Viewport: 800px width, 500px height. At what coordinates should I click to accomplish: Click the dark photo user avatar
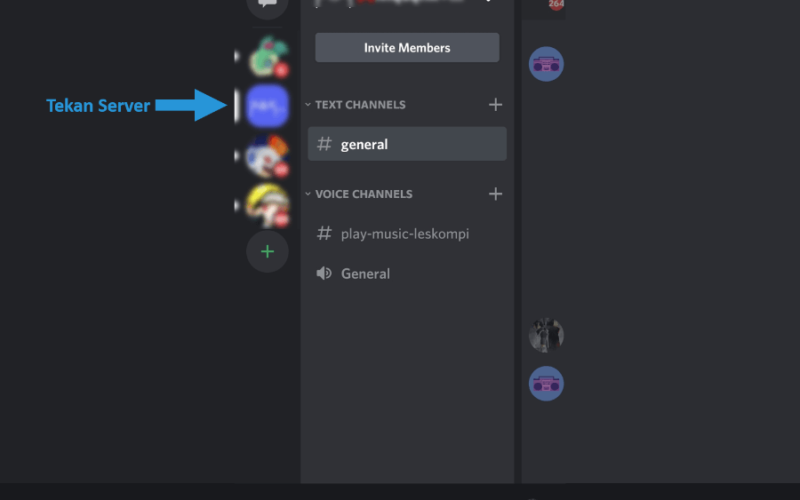[x=546, y=335]
